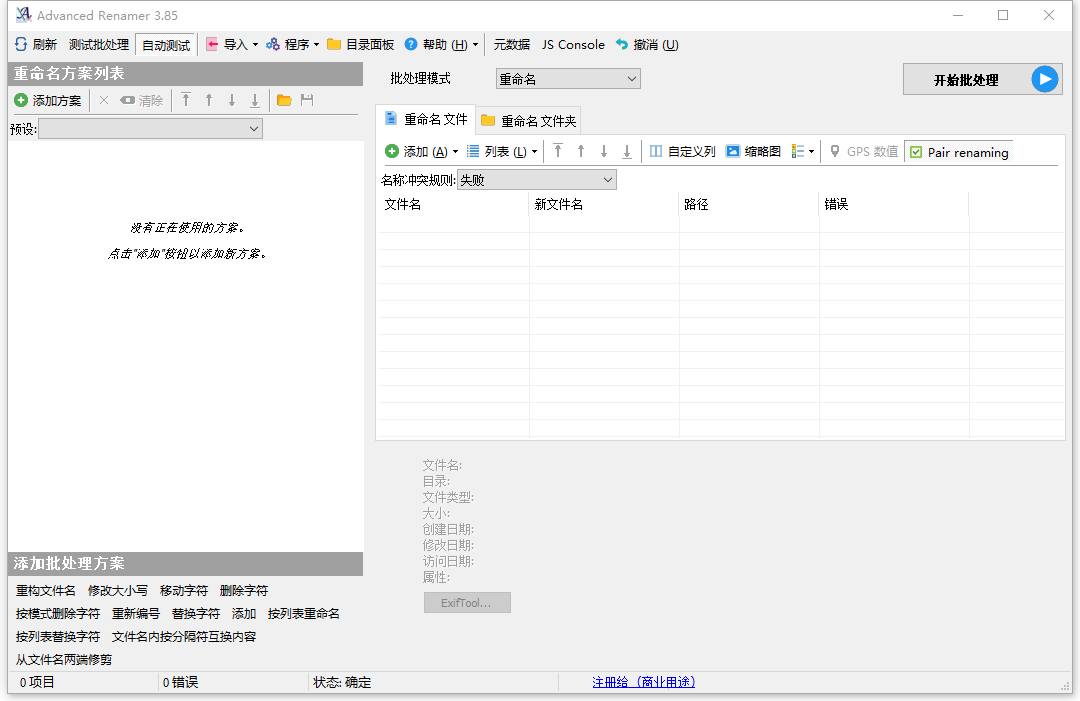
Task: Add 按列表重命名 method
Action: pyautogui.click(x=304, y=614)
